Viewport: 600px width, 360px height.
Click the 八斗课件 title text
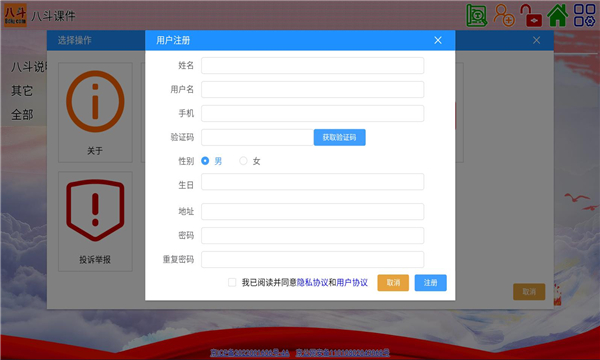53,16
